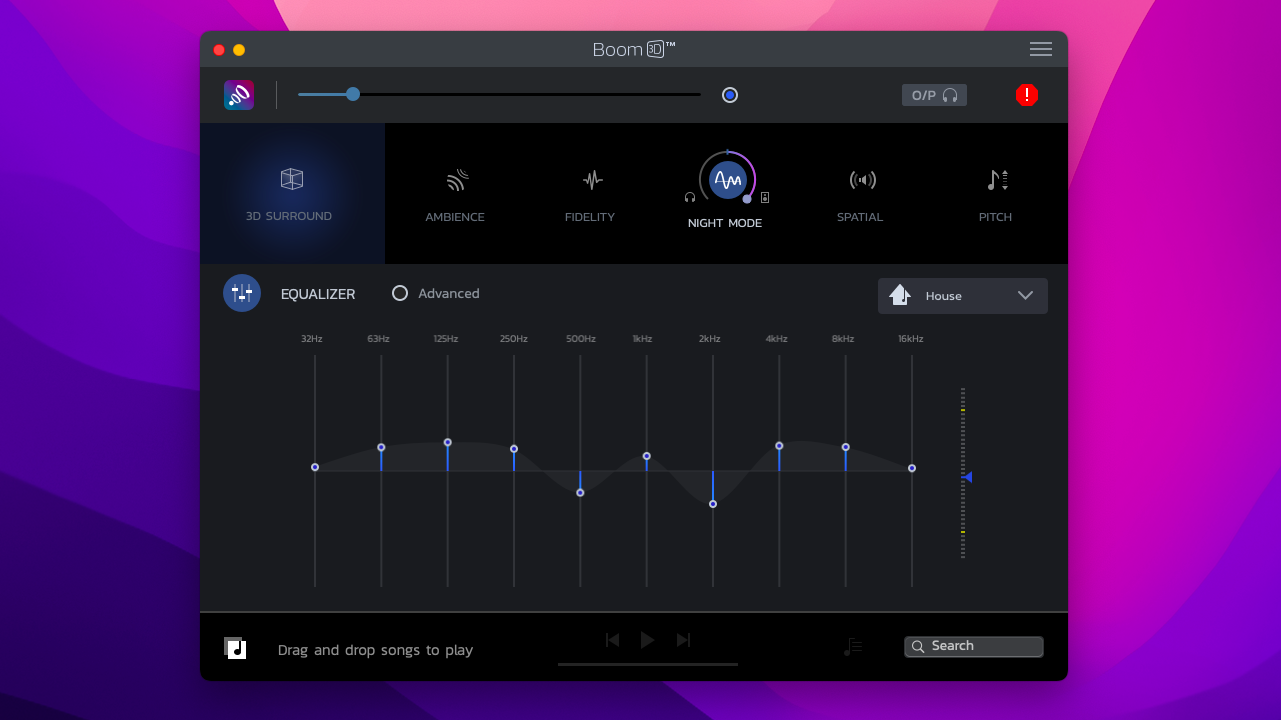Click the 16kHz equalizer band handle

click(x=912, y=468)
